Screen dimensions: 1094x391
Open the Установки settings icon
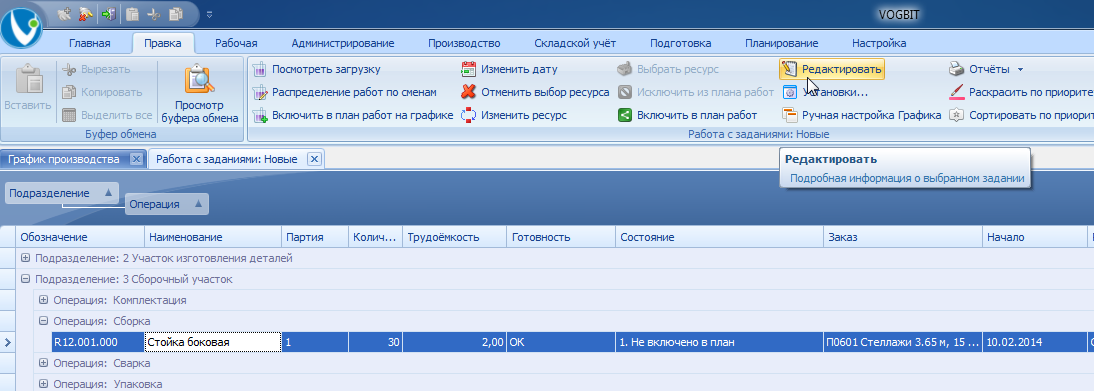[790, 92]
